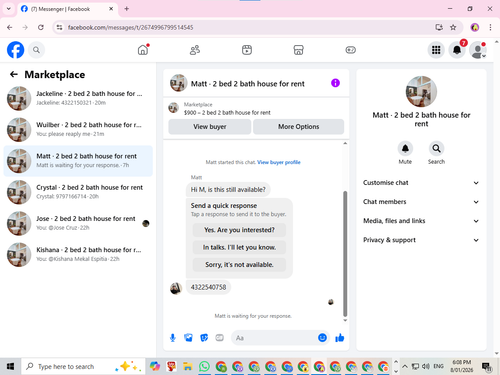The image size is (500, 375).
Task: Open the Jackeline conversation
Action: [78, 98]
